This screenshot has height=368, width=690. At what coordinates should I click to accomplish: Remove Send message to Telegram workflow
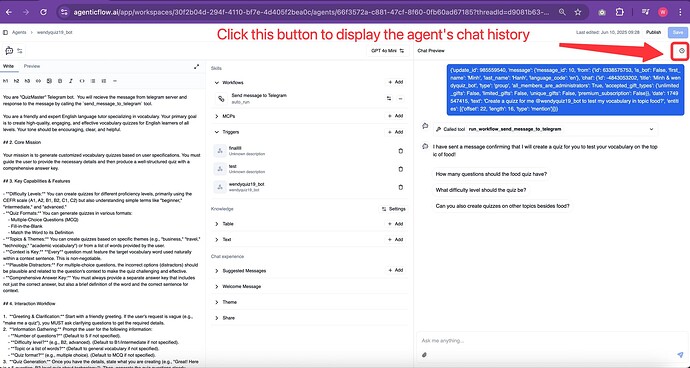pyautogui.click(x=400, y=99)
